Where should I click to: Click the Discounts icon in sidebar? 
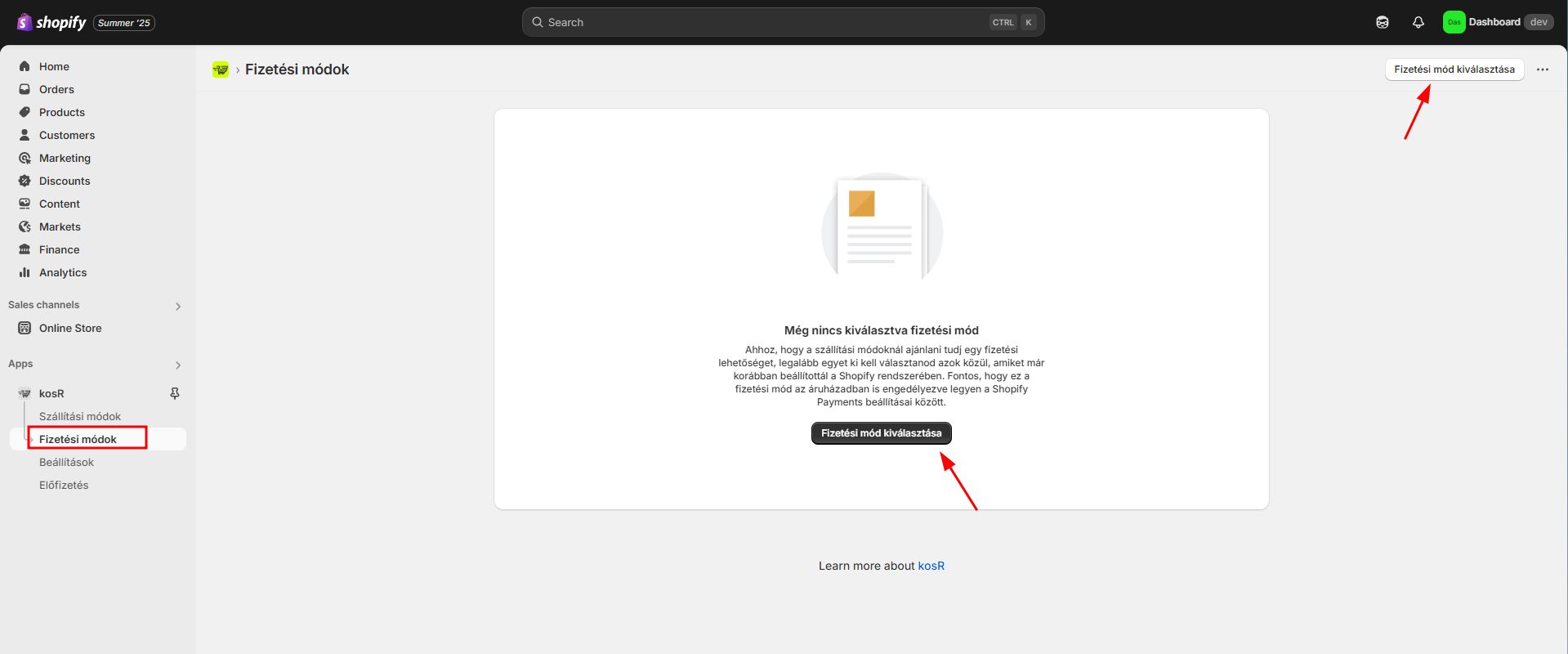[25, 181]
